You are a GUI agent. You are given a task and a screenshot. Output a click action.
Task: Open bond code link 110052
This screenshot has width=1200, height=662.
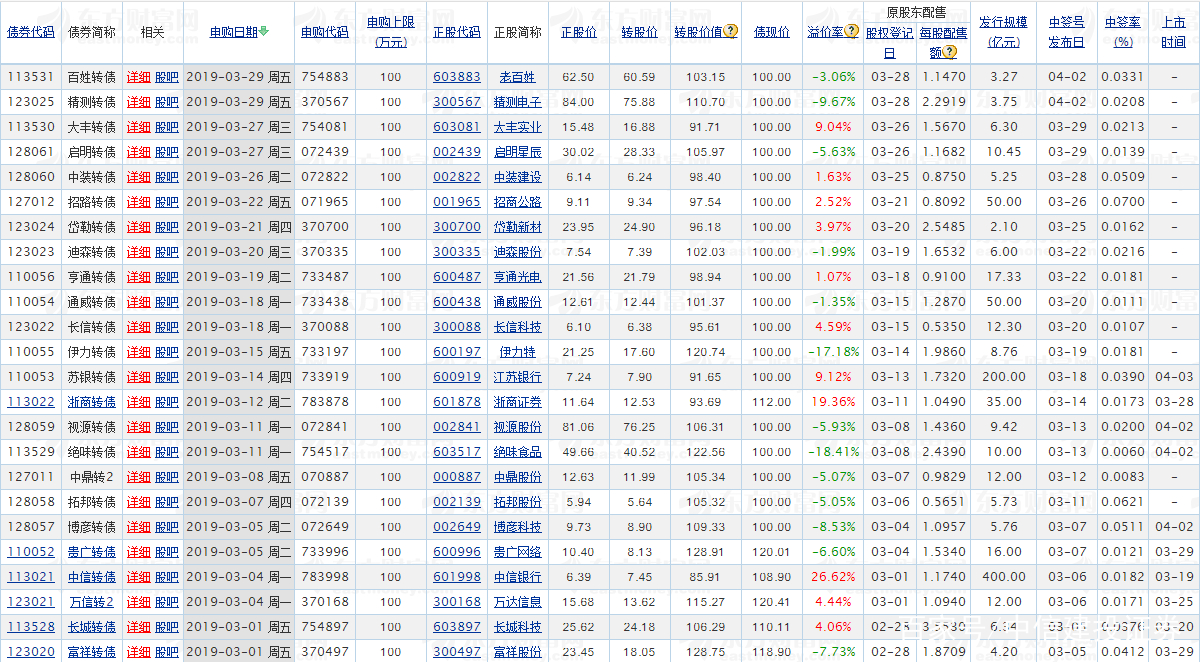pos(31,552)
